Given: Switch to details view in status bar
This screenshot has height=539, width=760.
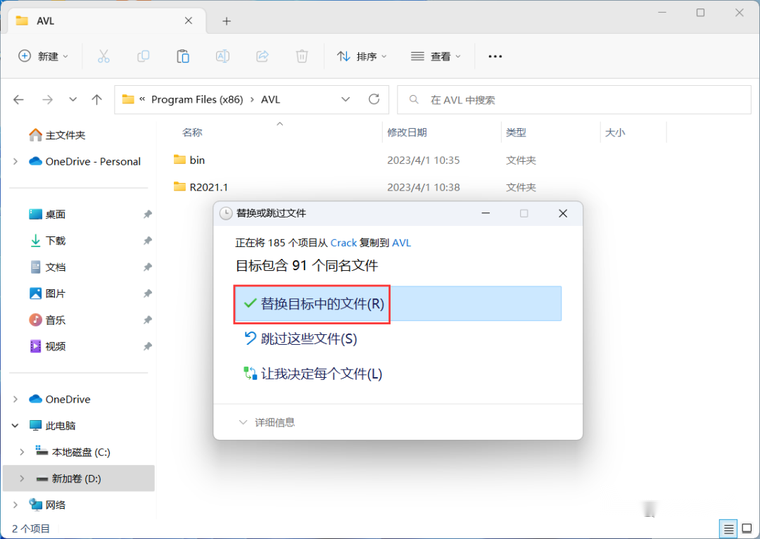Looking at the screenshot, I should pos(728,528).
